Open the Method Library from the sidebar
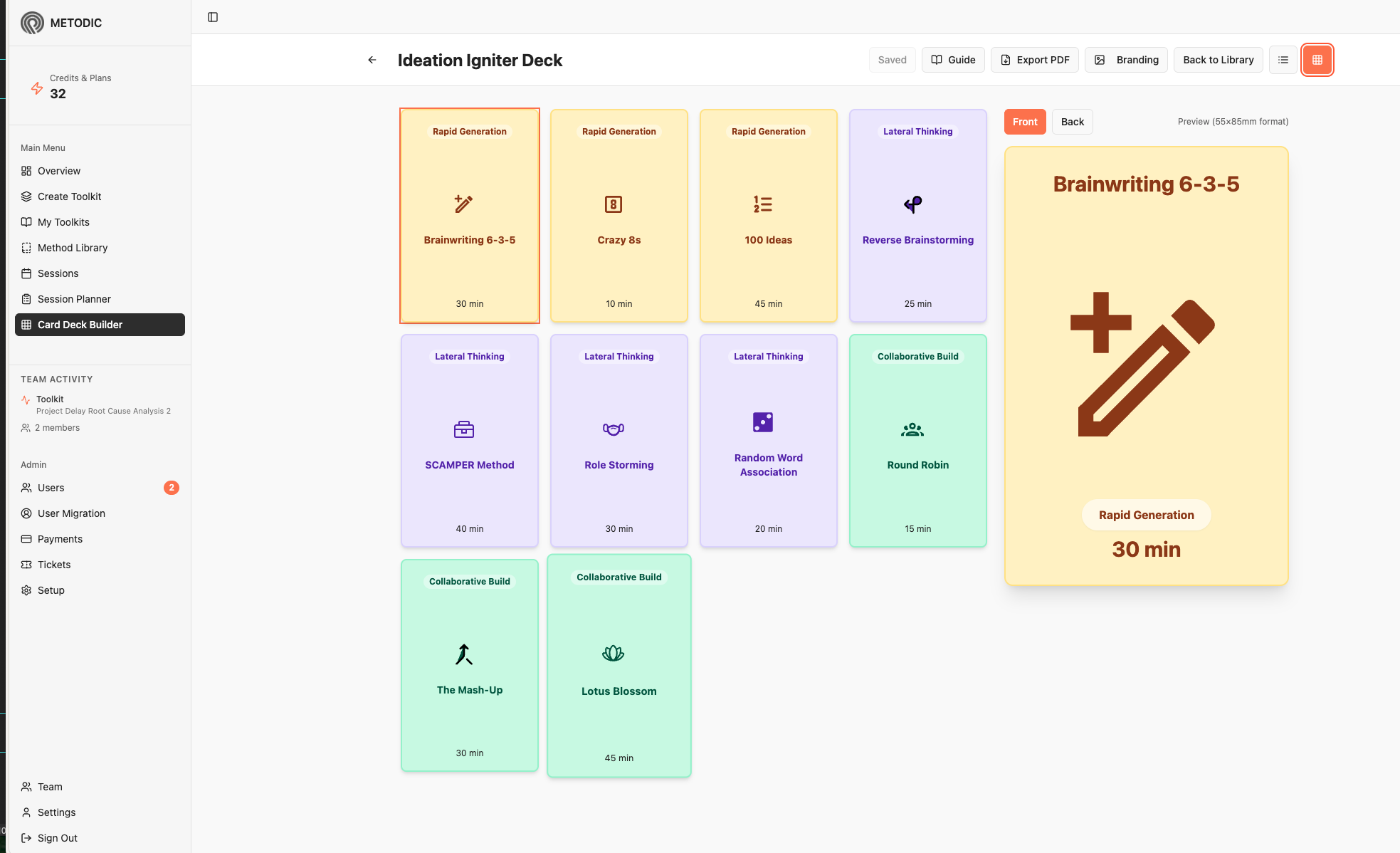This screenshot has width=1400, height=853. click(x=72, y=247)
